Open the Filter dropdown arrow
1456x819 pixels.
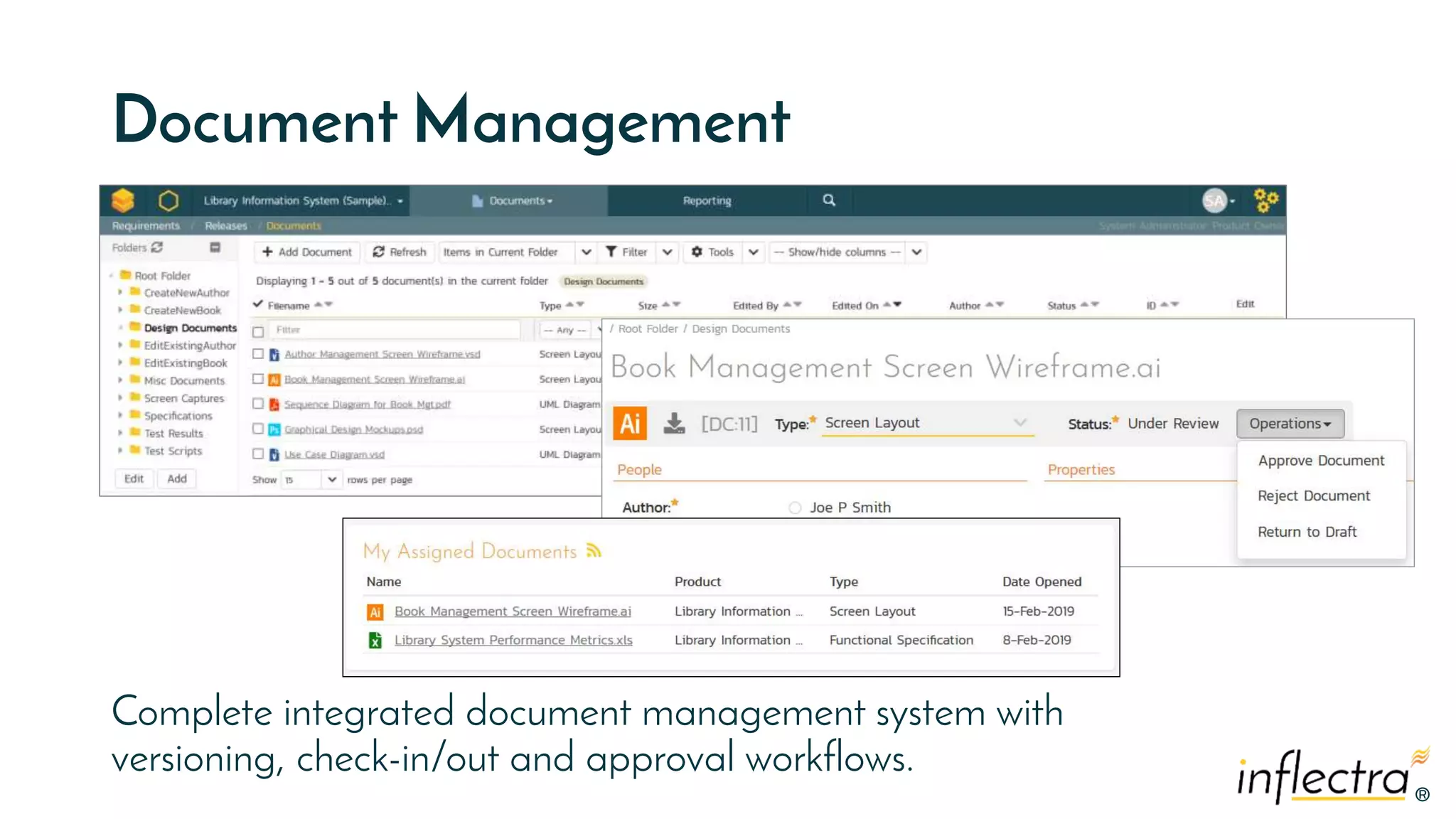pyautogui.click(x=667, y=252)
